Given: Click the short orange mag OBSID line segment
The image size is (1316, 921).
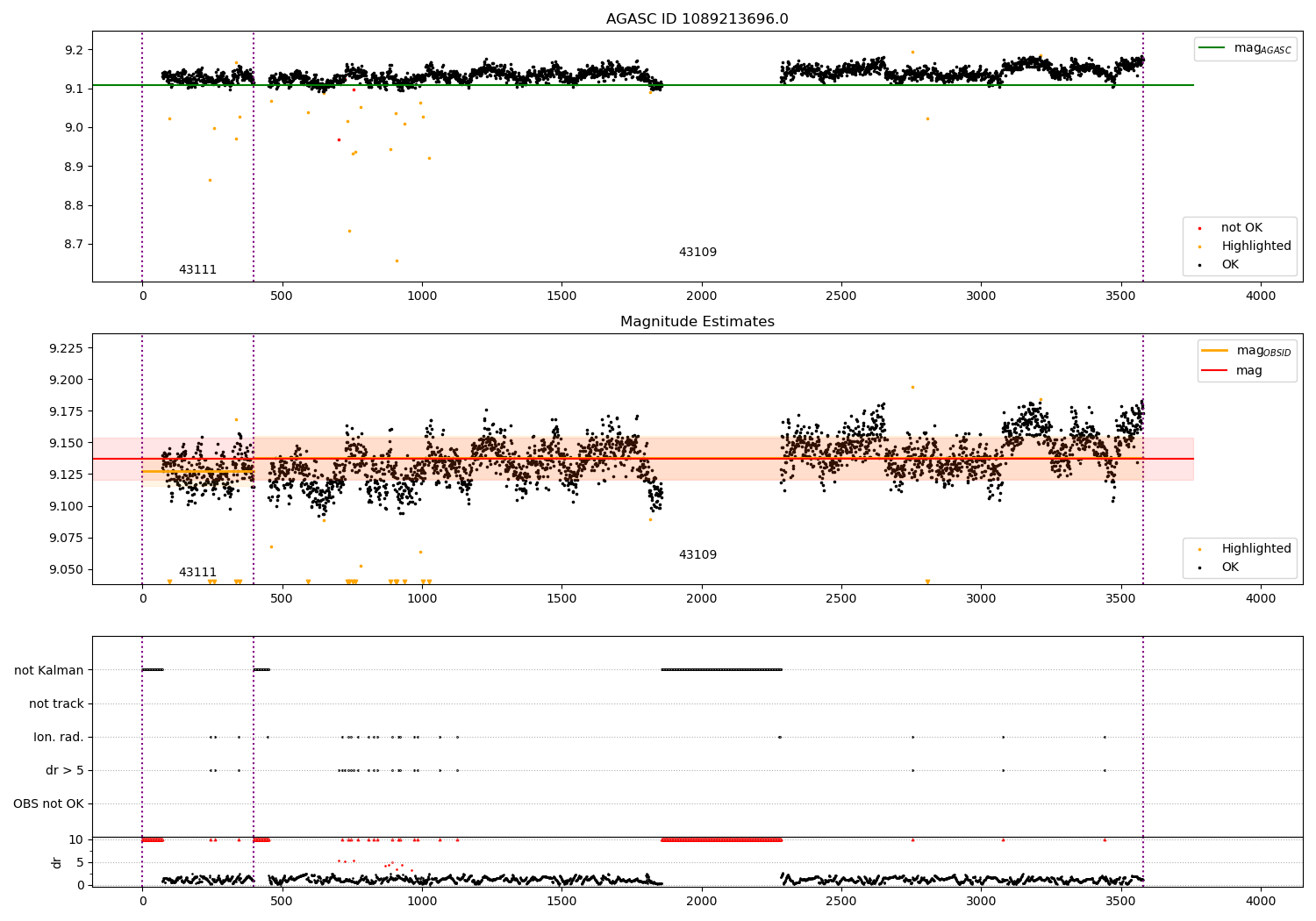Looking at the screenshot, I should coord(197,471).
